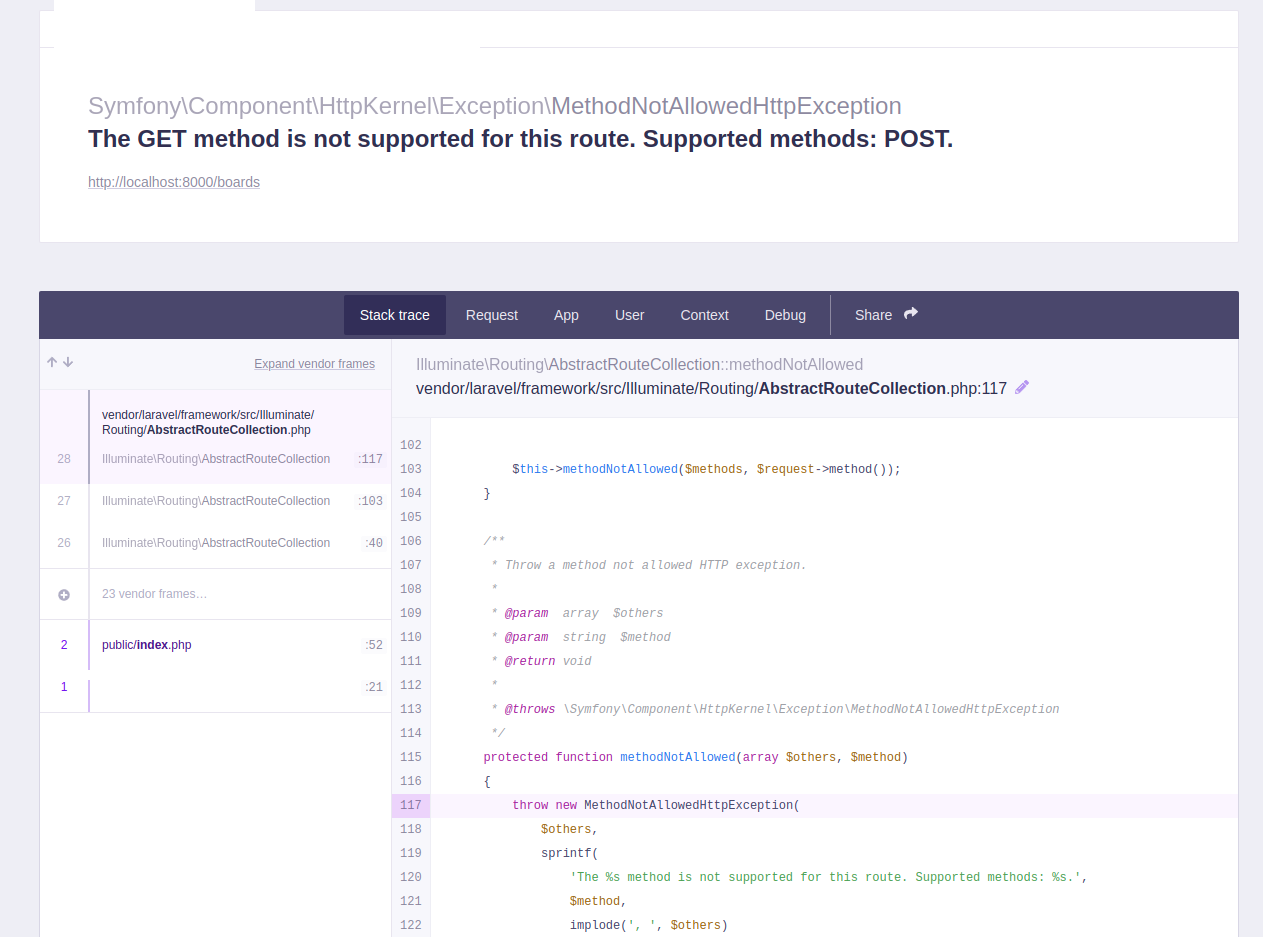Open the localhost:8000/boards URL link
Screen dimensions: 1263x937
click(174, 182)
